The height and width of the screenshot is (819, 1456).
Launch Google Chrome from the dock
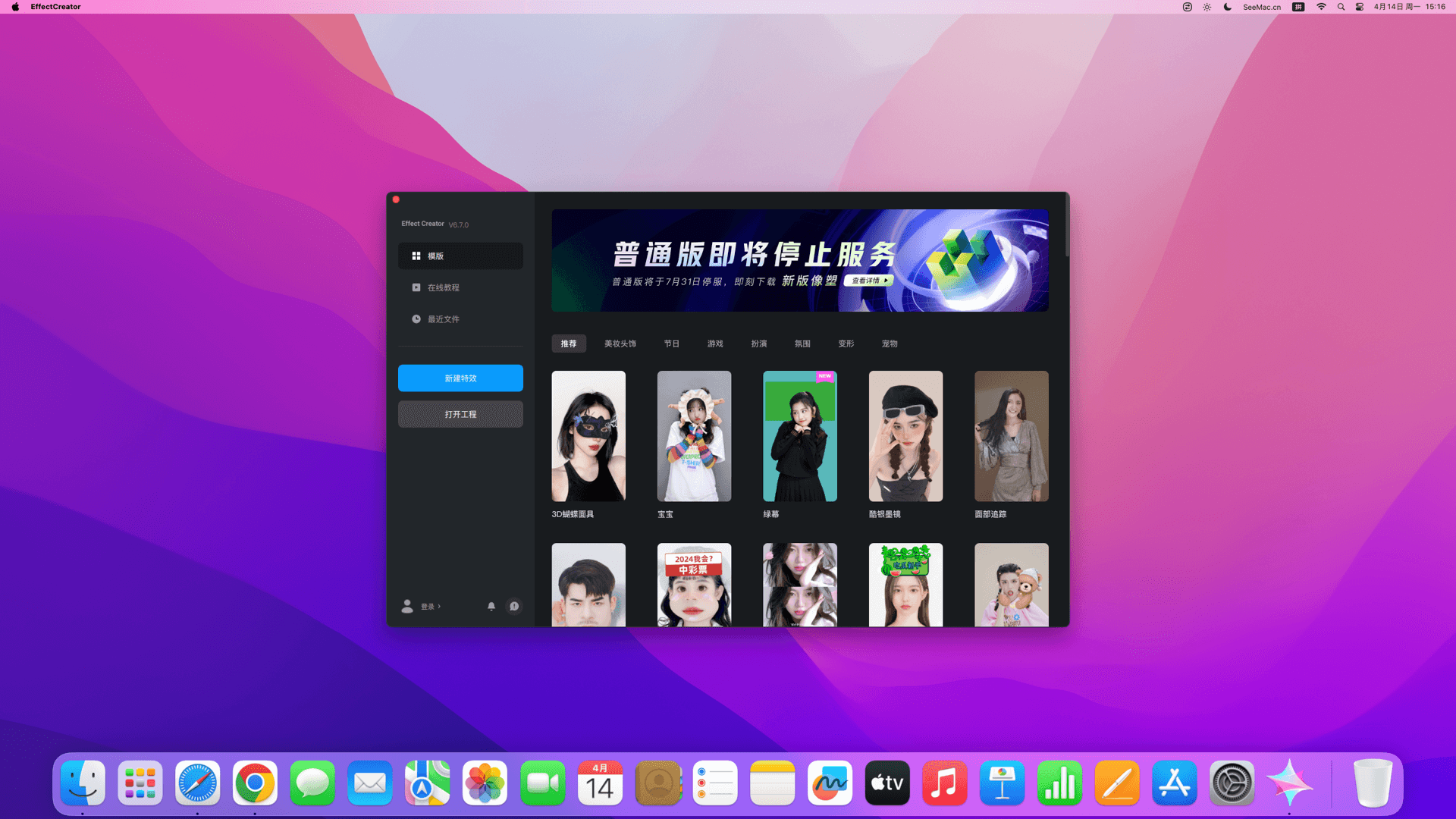click(x=255, y=783)
